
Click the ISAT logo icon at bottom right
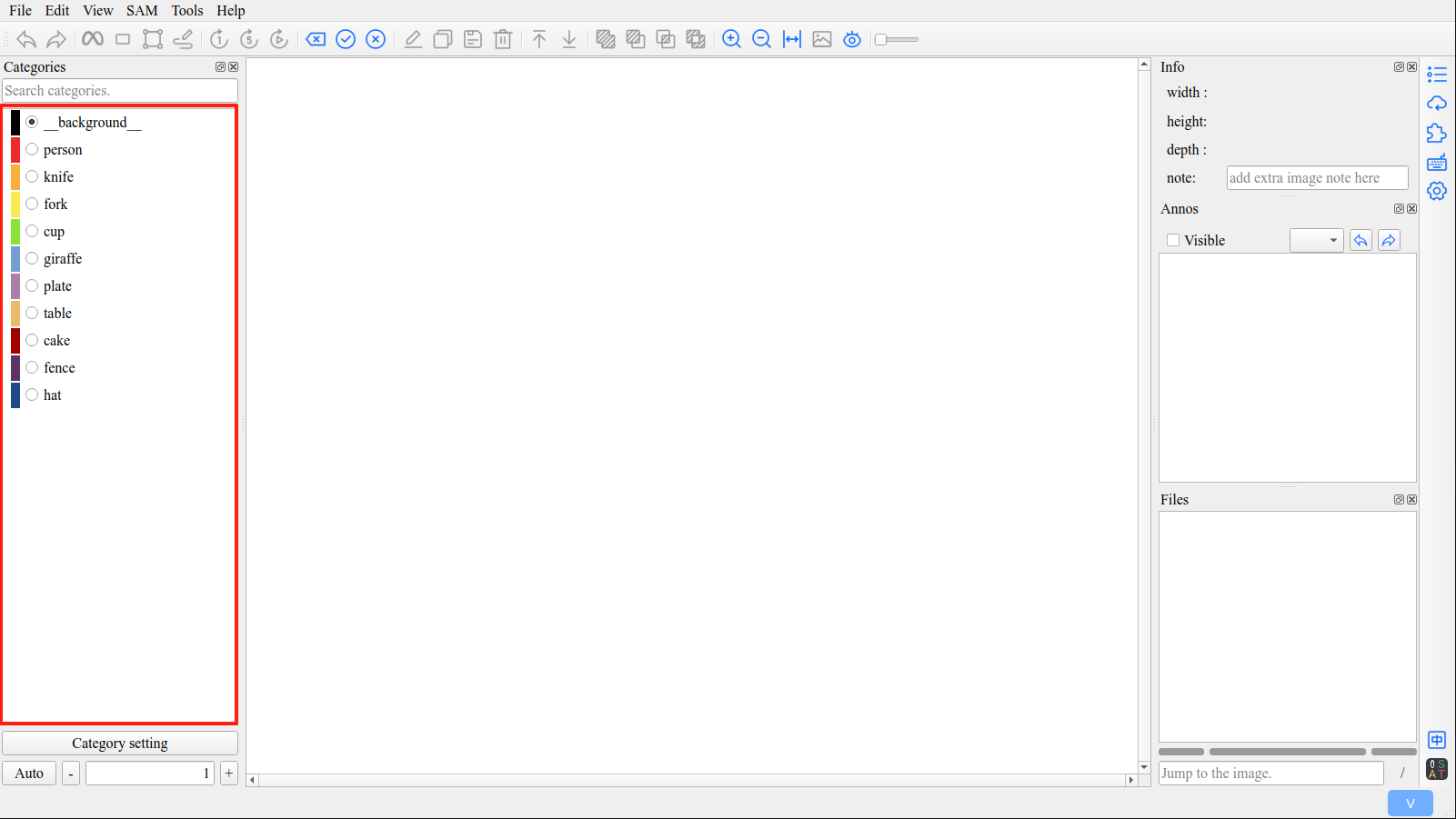[x=1437, y=769]
